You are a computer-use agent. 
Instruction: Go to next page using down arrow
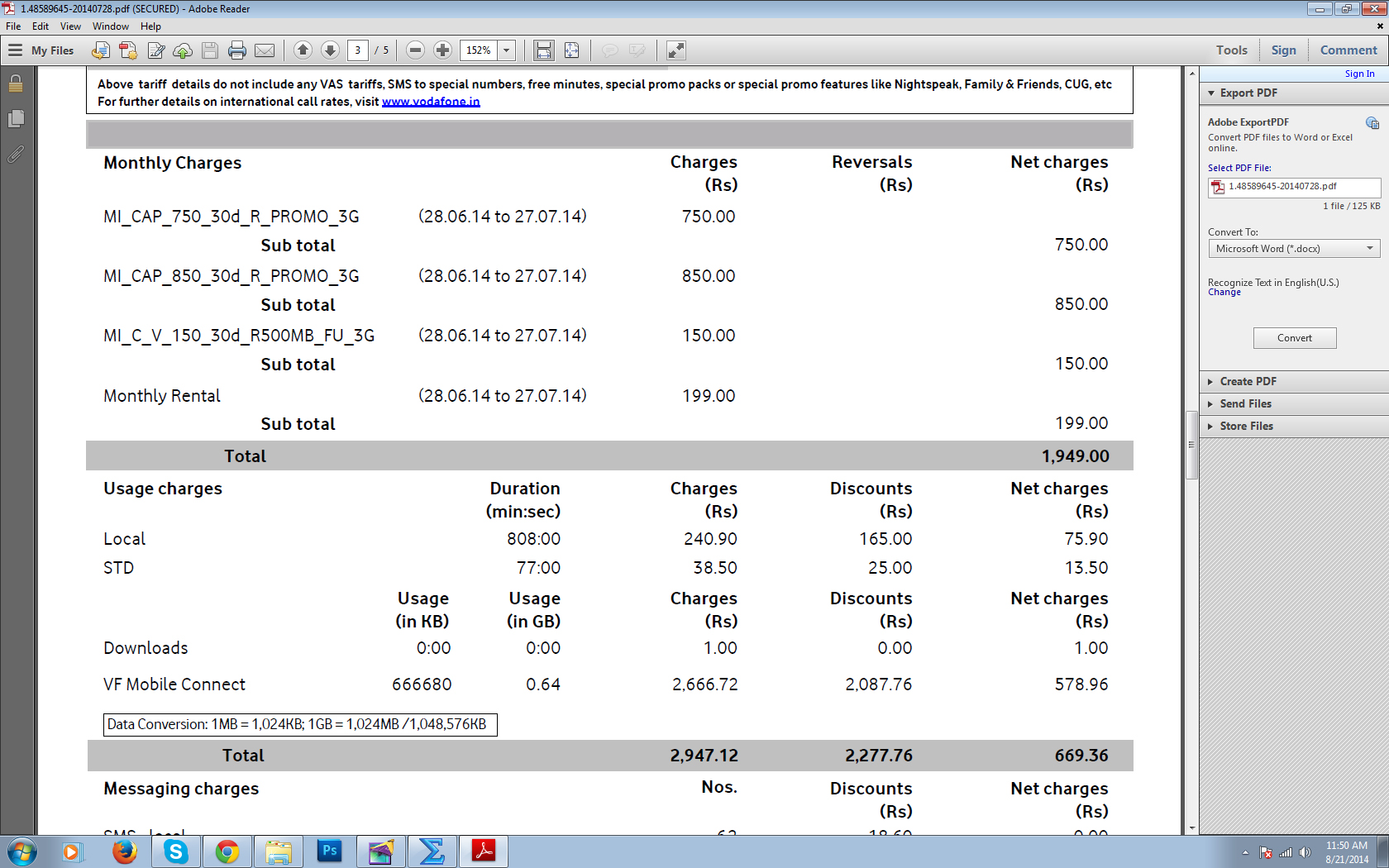(x=330, y=50)
